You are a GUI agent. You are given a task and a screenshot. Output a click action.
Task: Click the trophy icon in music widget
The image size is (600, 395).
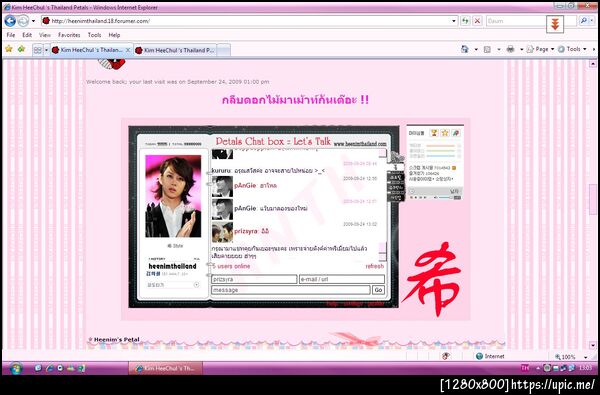point(434,133)
